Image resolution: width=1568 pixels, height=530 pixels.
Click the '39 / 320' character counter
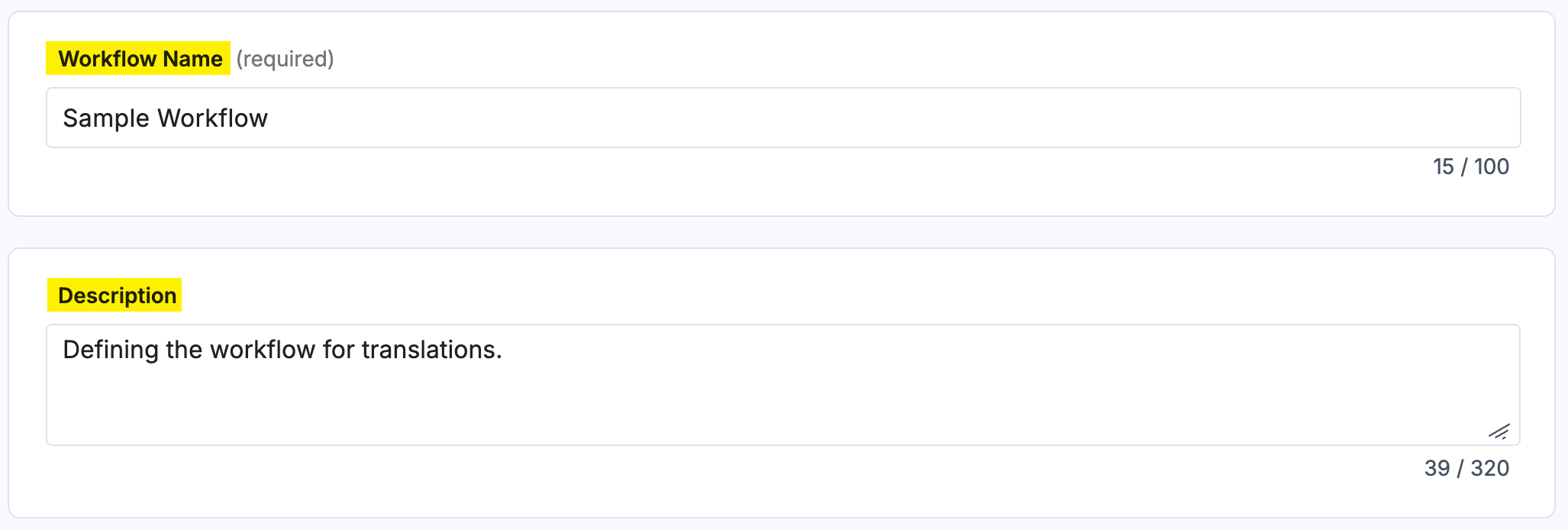1466,469
